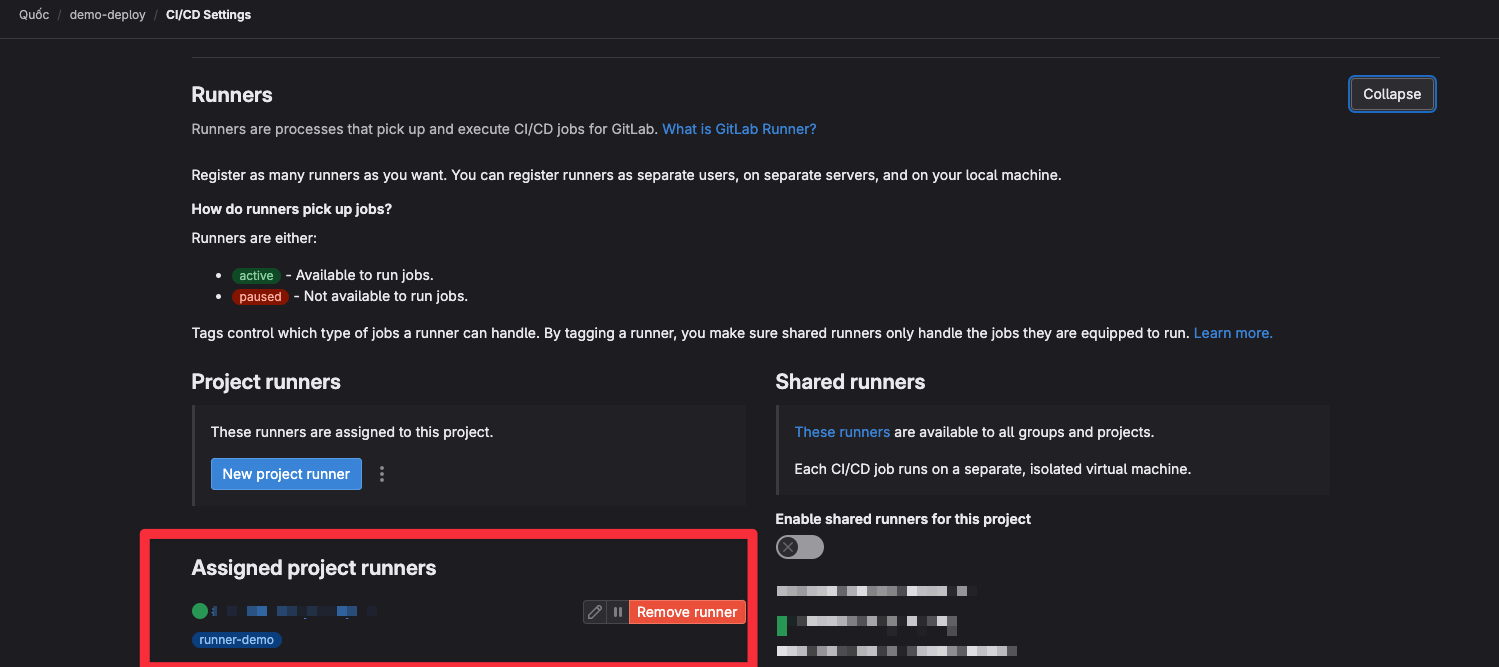
Task: Click the green shared runner status indicator
Action: (x=782, y=626)
